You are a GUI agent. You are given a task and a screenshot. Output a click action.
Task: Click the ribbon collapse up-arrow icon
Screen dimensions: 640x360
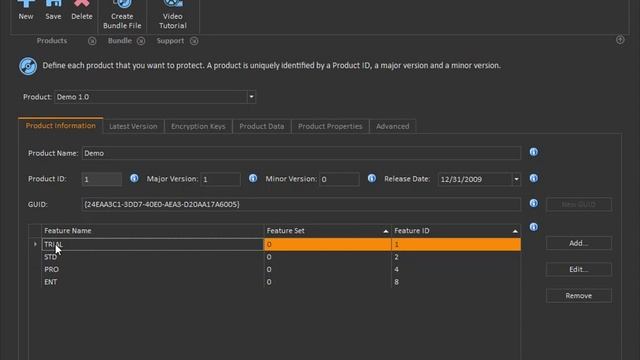[620, 40]
